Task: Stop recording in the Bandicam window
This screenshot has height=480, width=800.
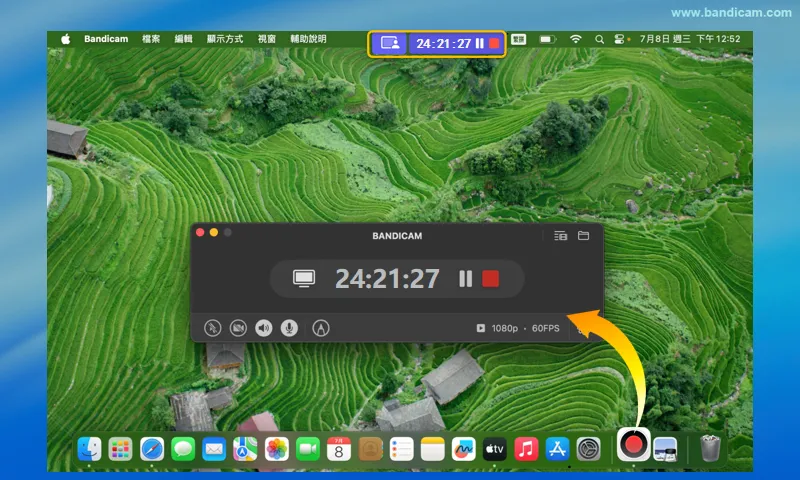Action: point(490,279)
